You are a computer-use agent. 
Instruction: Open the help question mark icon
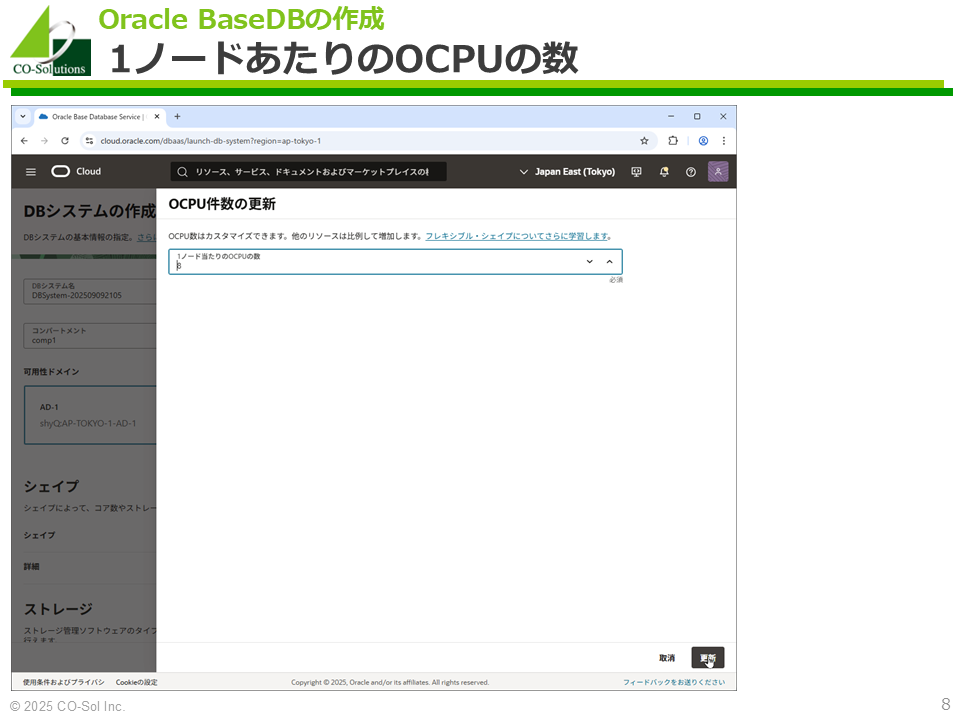[x=691, y=172]
